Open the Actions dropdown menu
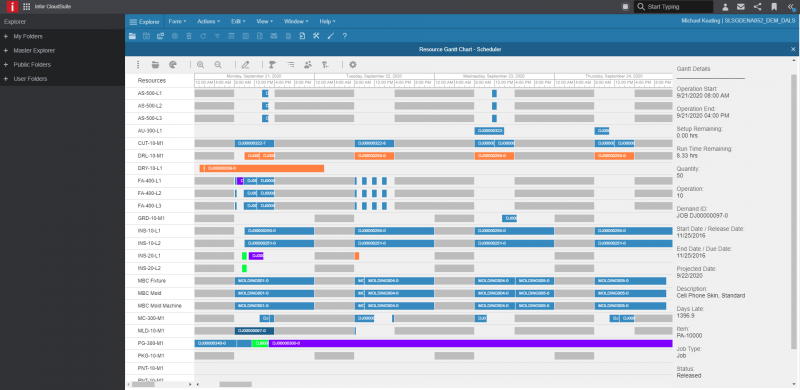 208,21
